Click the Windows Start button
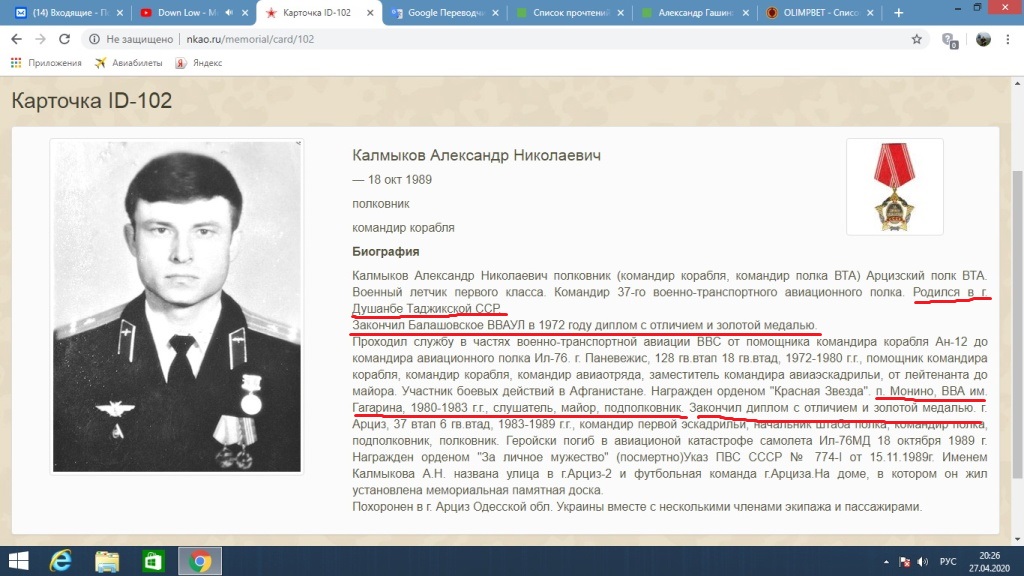The image size is (1024, 576). pos(18,561)
